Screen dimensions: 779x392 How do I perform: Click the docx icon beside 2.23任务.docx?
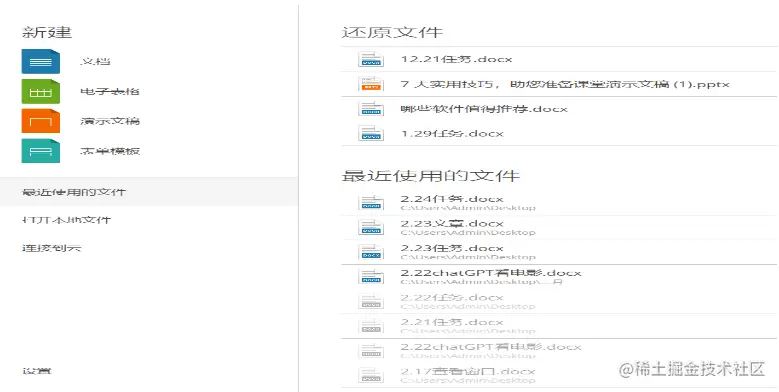pyautogui.click(x=371, y=252)
